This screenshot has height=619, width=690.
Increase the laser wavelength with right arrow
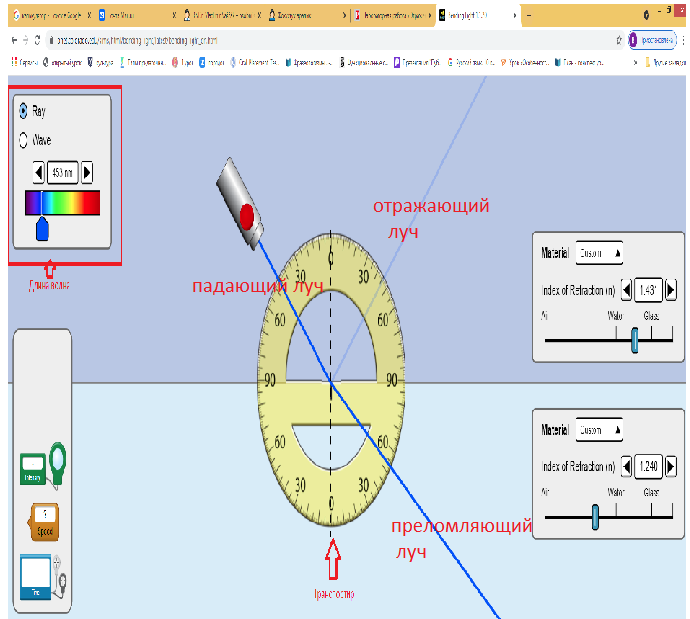(87, 172)
